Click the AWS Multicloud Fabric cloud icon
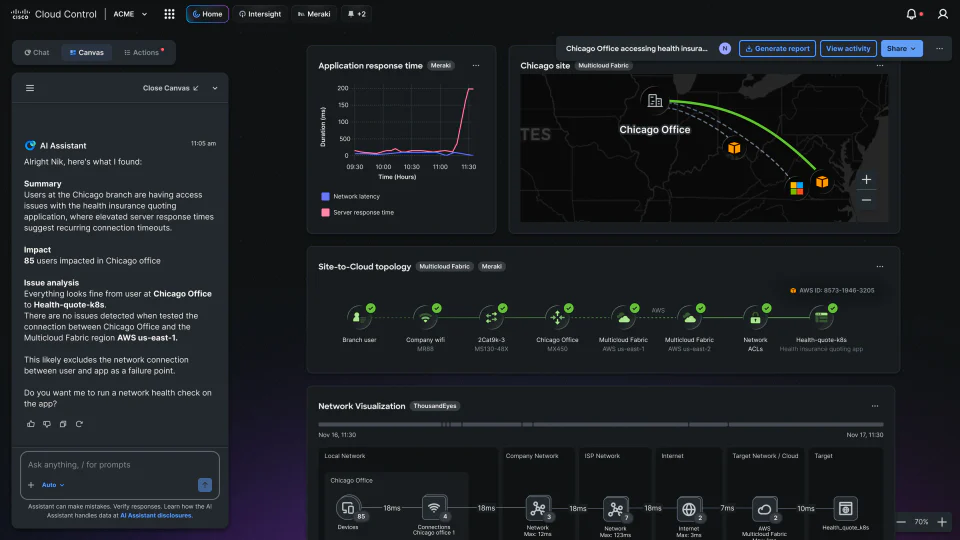This screenshot has width=960, height=540. pyautogui.click(x=764, y=509)
